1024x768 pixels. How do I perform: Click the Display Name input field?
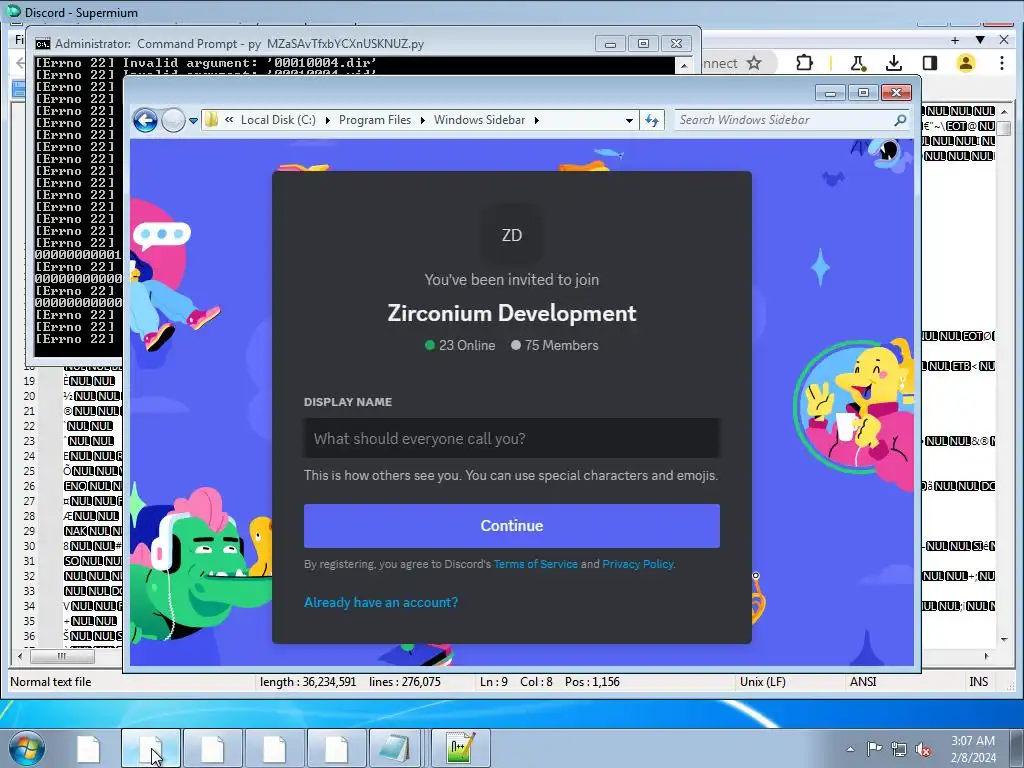(x=511, y=438)
